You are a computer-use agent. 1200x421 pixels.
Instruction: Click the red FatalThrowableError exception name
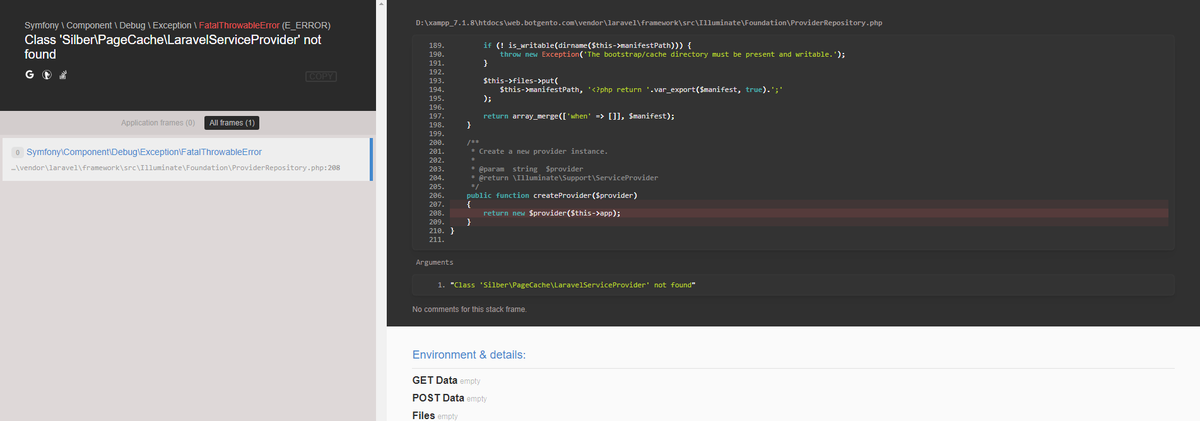tap(240, 24)
